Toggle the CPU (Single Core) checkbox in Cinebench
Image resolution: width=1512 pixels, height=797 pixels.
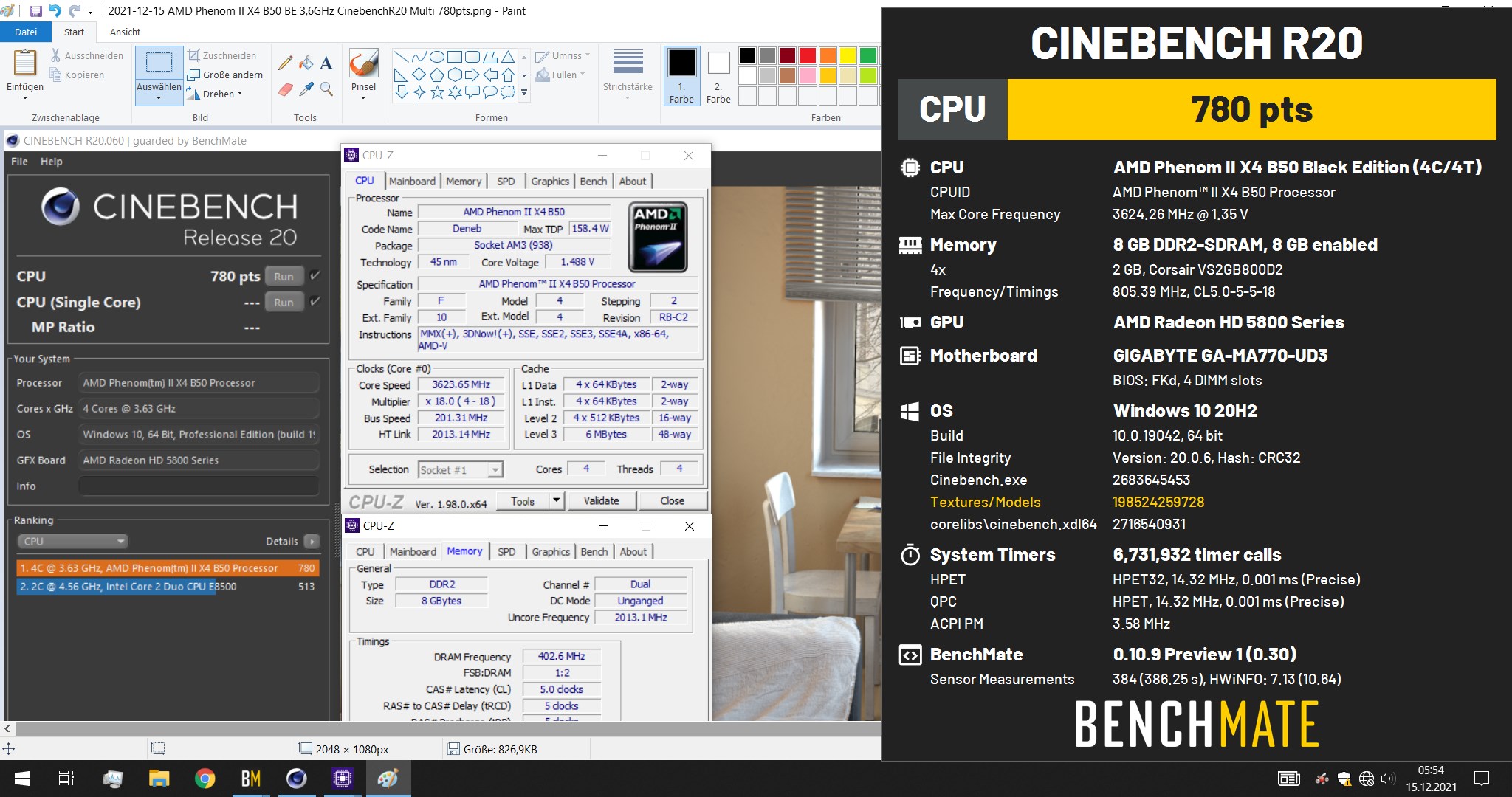click(315, 301)
